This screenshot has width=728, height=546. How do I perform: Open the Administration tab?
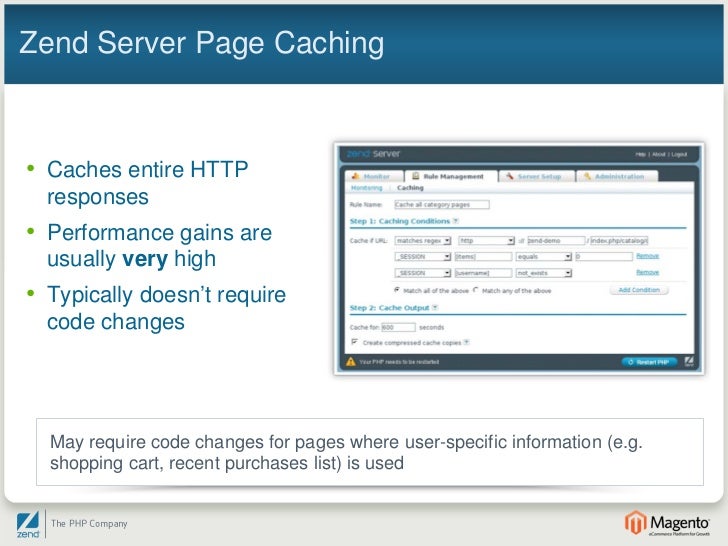click(617, 176)
